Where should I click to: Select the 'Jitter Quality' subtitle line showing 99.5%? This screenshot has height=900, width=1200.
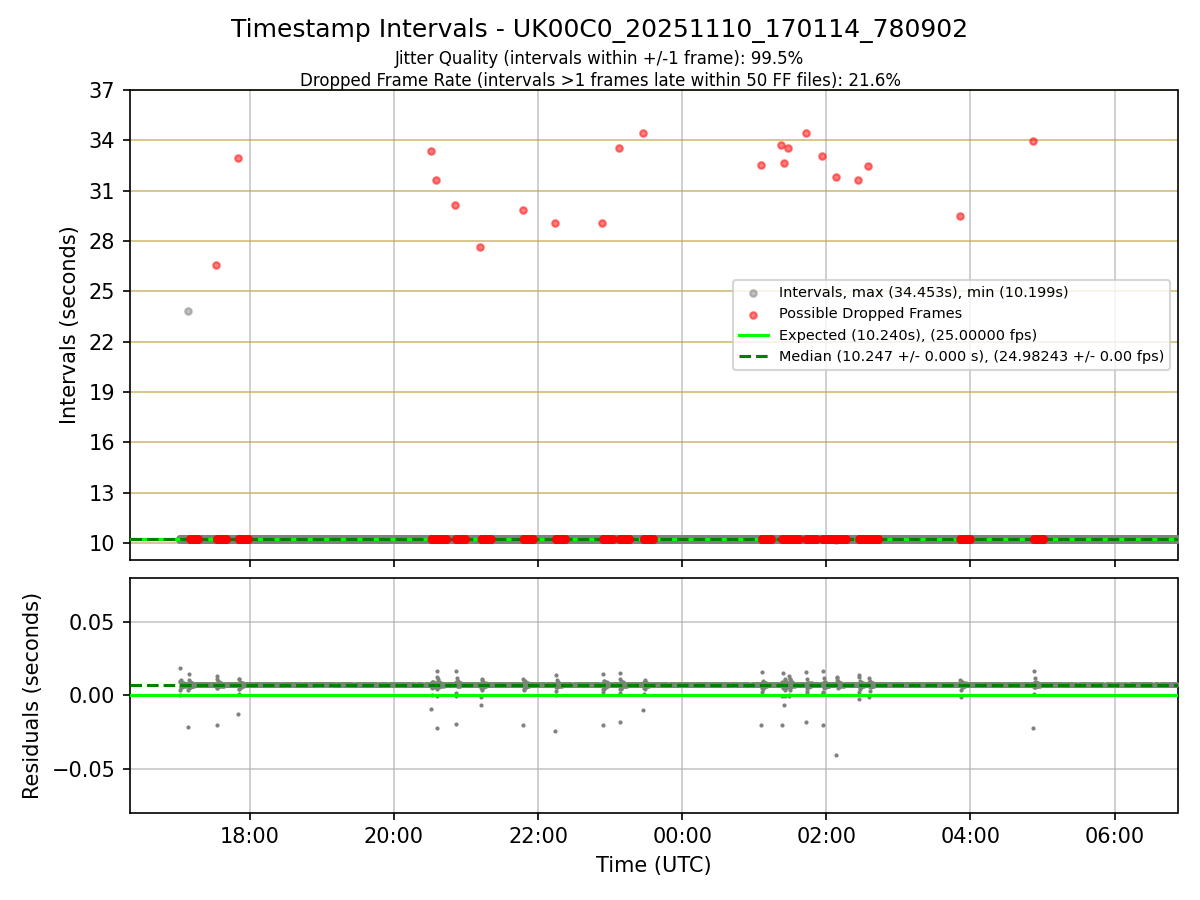pos(599,58)
